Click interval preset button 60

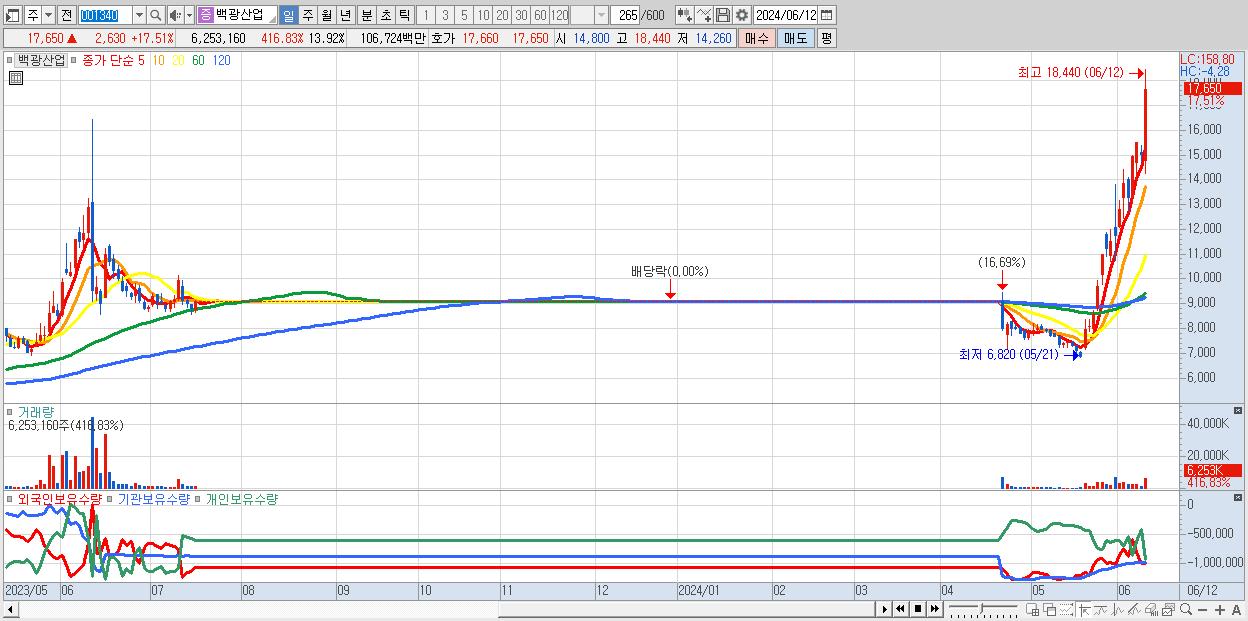(540, 15)
